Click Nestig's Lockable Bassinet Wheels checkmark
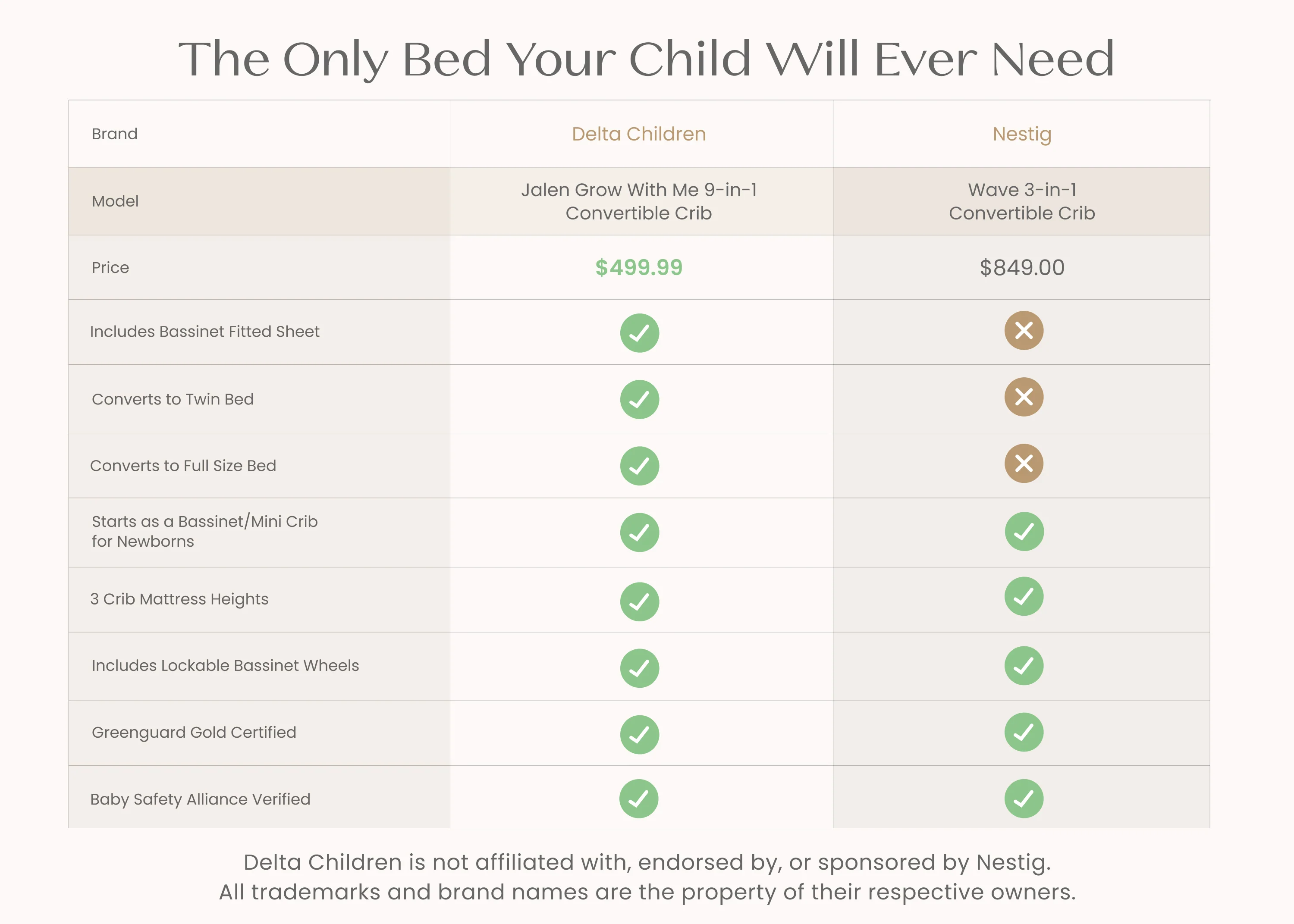This screenshot has height=924, width=1294. 1024,665
